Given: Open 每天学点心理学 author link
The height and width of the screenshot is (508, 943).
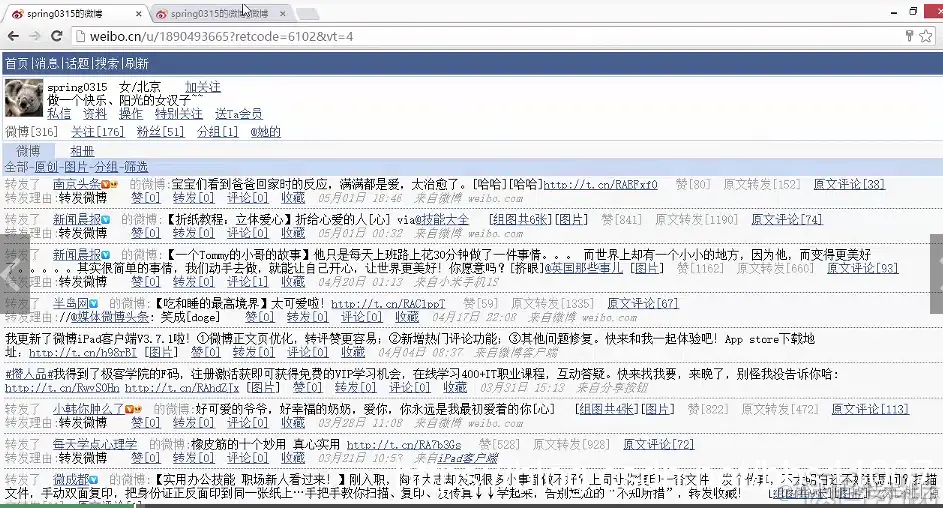Looking at the screenshot, I should [94, 444].
